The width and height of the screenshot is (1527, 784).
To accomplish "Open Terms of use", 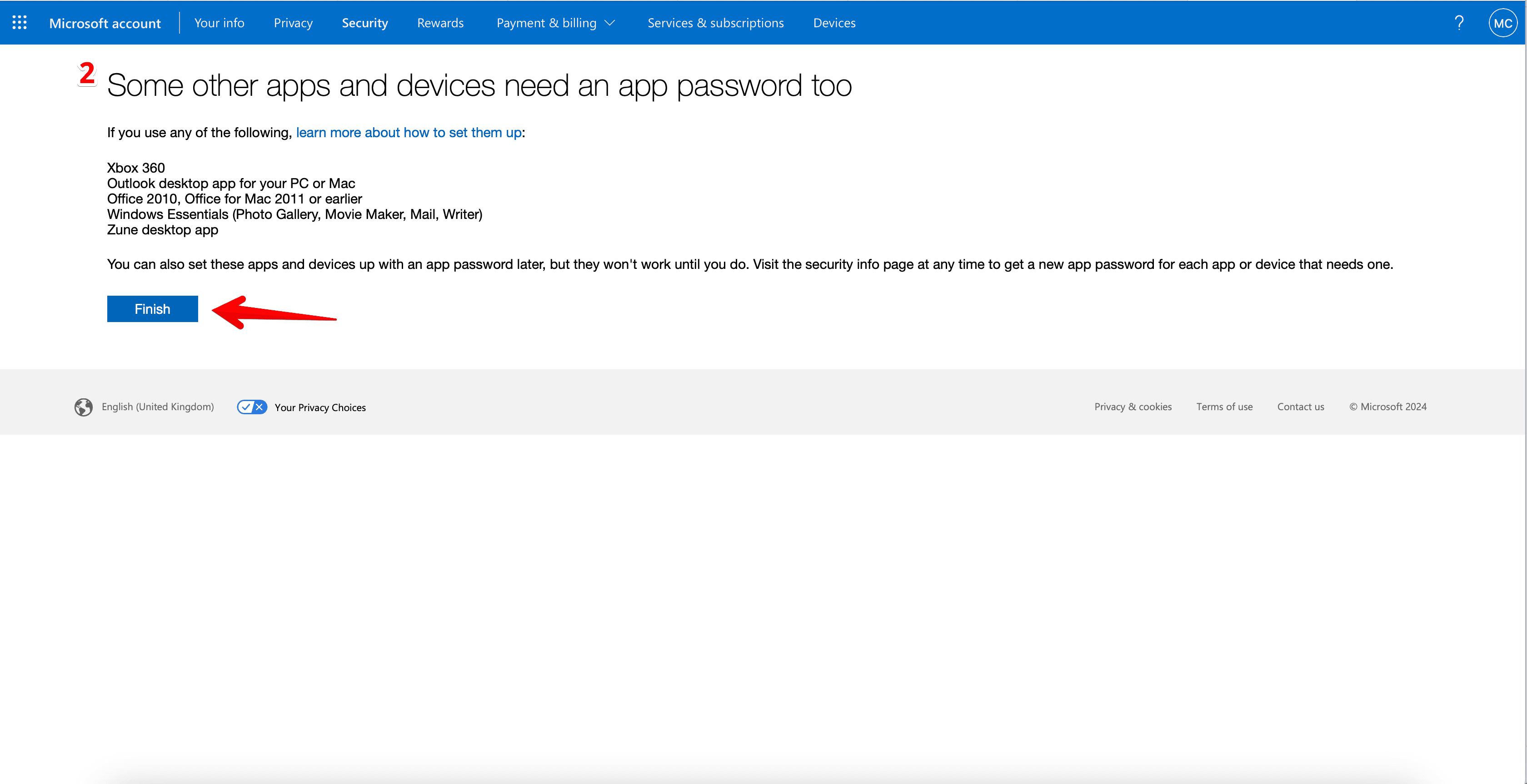I will pyautogui.click(x=1224, y=407).
